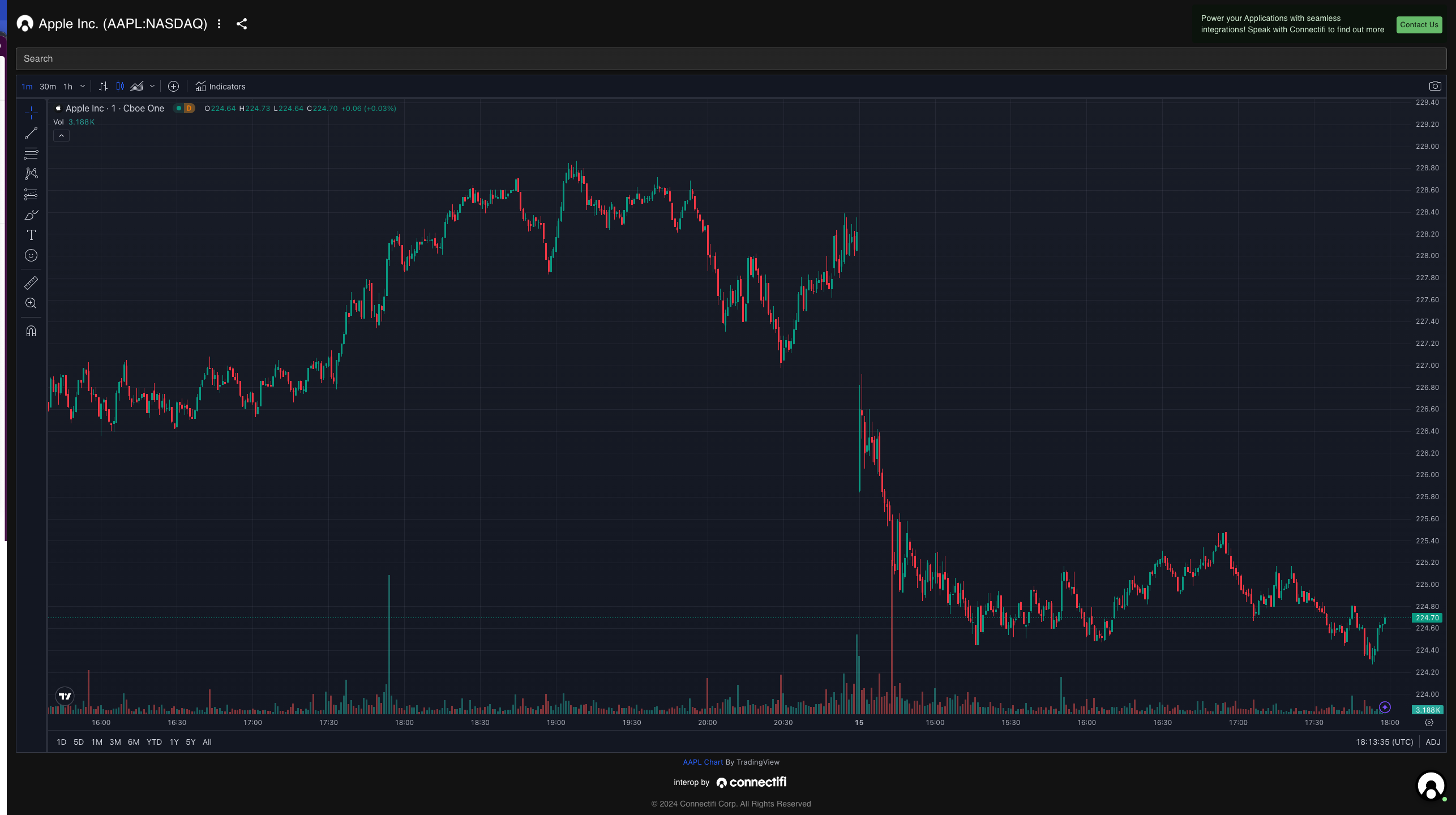Switch chart style to Bars
1456x815 pixels.
coord(103,86)
